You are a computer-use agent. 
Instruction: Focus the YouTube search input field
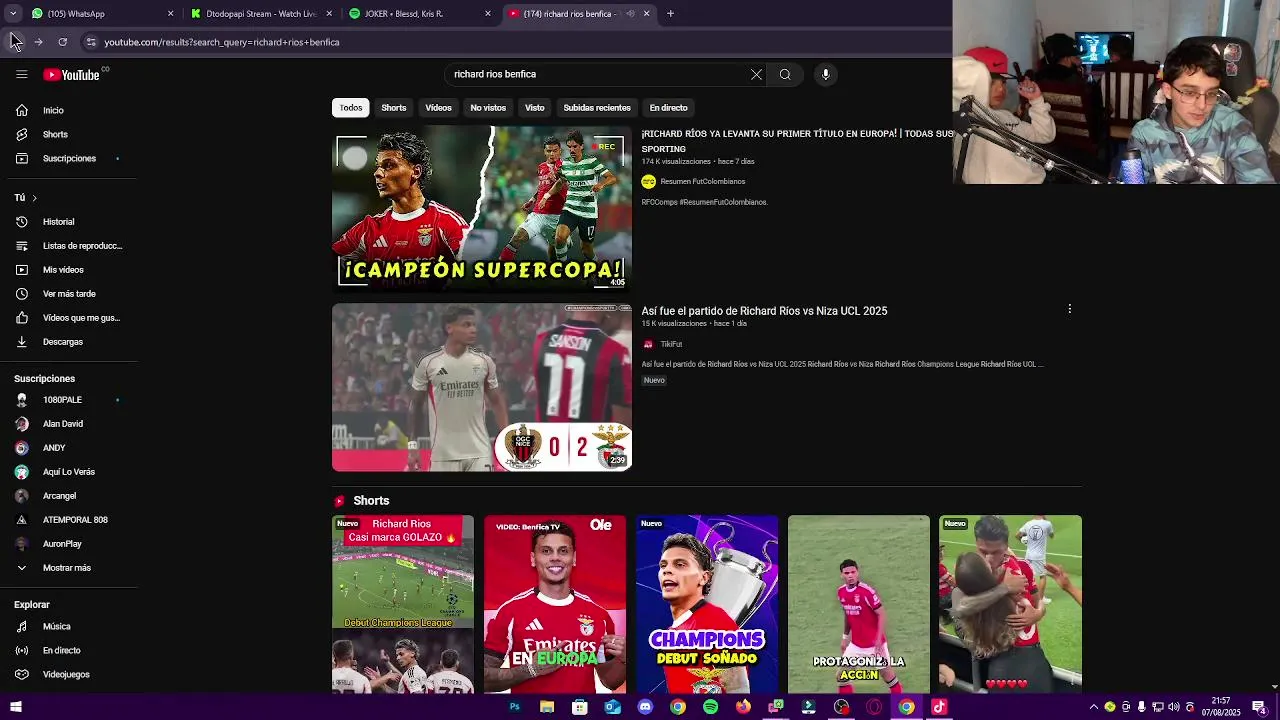(x=598, y=74)
